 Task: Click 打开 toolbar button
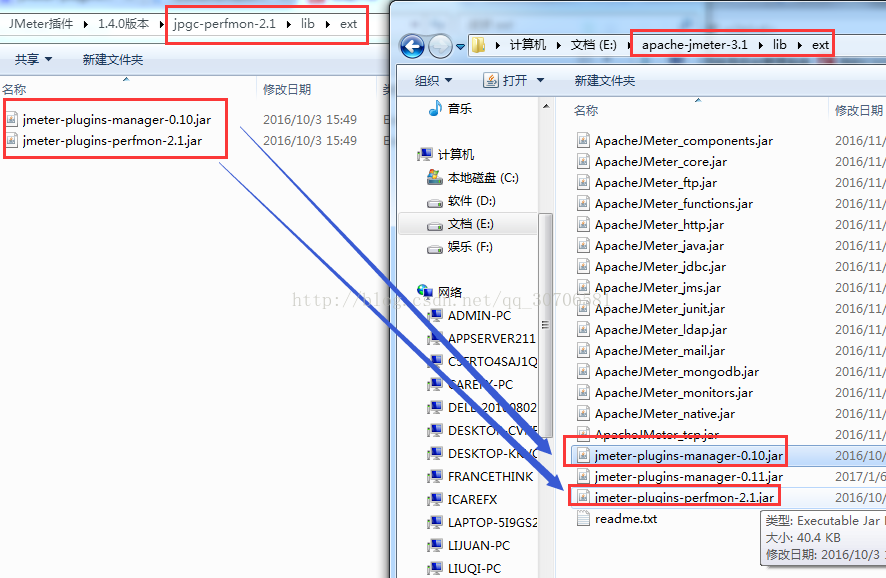click(505, 81)
